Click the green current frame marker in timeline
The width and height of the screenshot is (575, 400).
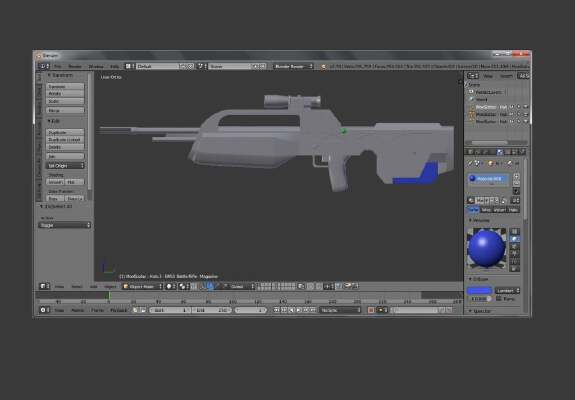pos(109,295)
